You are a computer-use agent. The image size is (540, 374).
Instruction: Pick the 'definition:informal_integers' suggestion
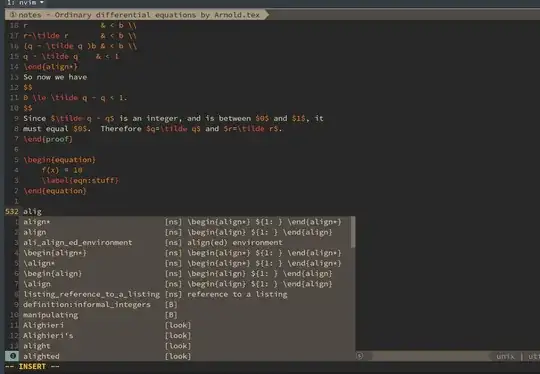[x=186, y=304]
